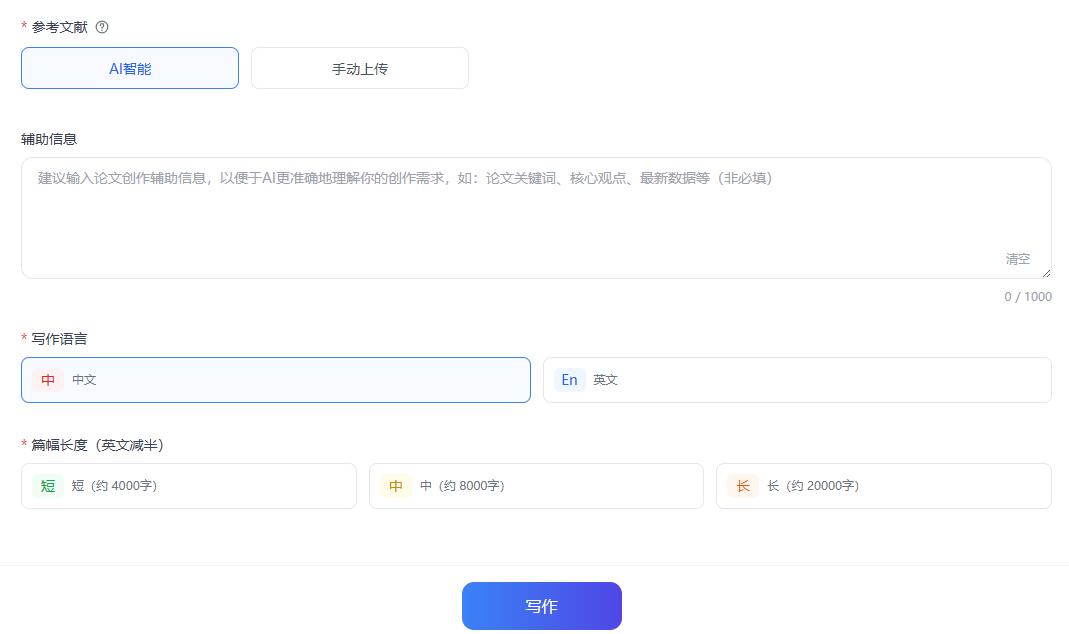The width and height of the screenshot is (1069, 634).
Task: Select the AI智能 reference option
Action: [130, 68]
